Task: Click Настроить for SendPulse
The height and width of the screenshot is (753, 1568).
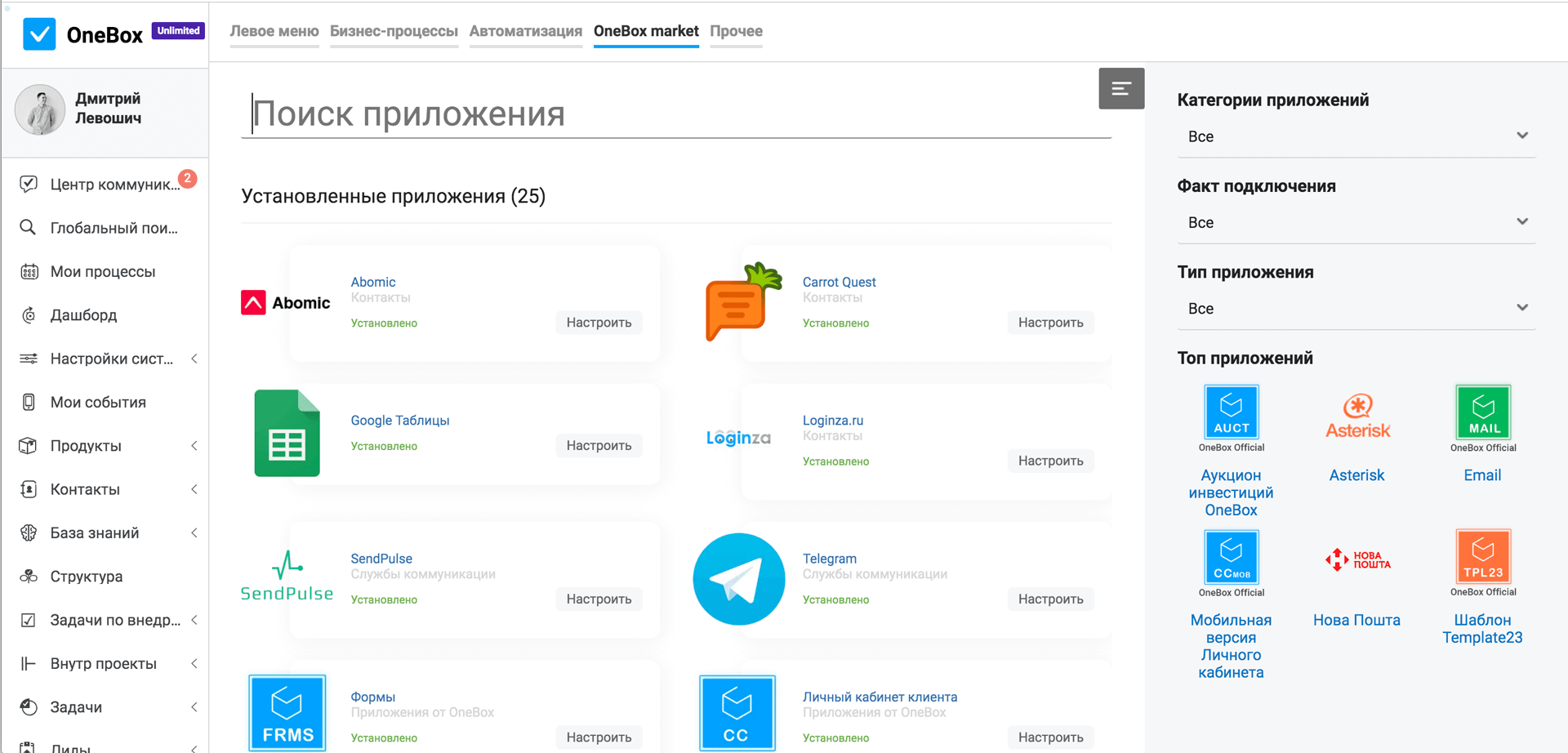Action: (599, 599)
